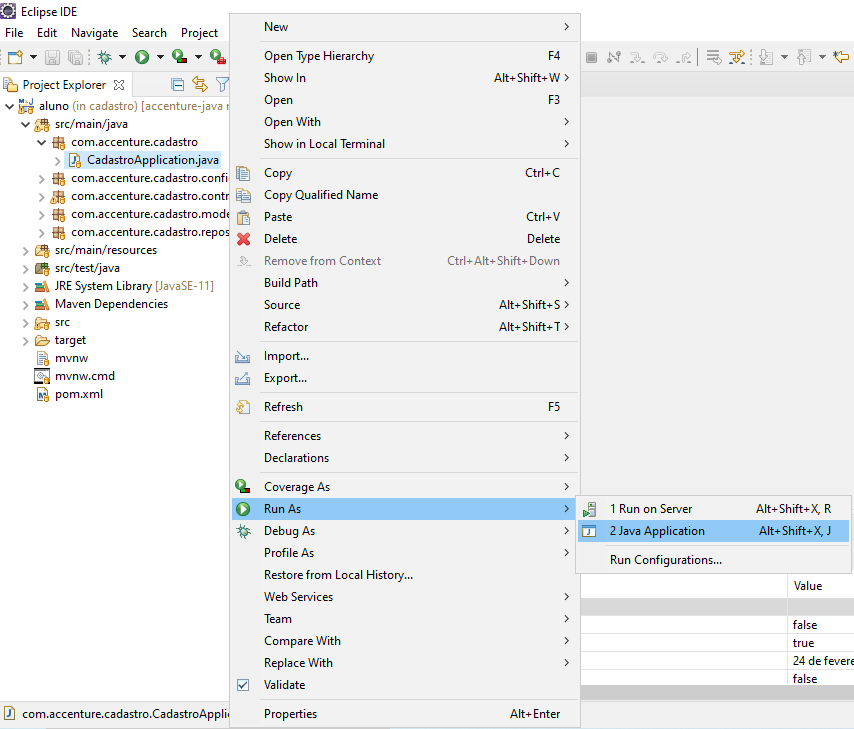Click the Step Into toolbar icon
854x729 pixels.
point(637,57)
